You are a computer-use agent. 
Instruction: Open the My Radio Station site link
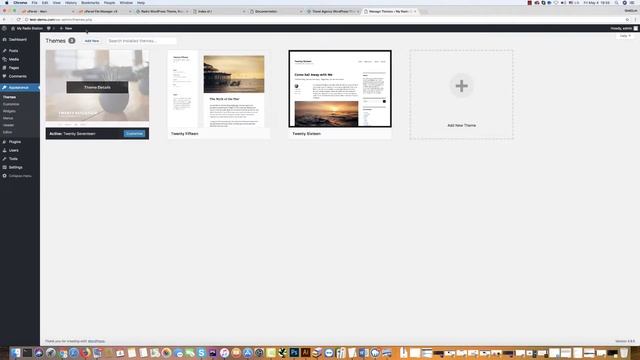tap(27, 28)
